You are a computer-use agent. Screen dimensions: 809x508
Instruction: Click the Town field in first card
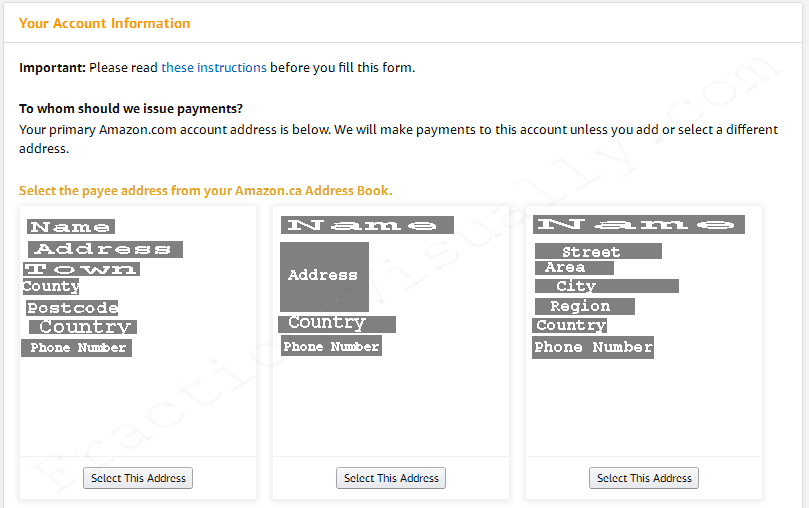click(x=82, y=269)
